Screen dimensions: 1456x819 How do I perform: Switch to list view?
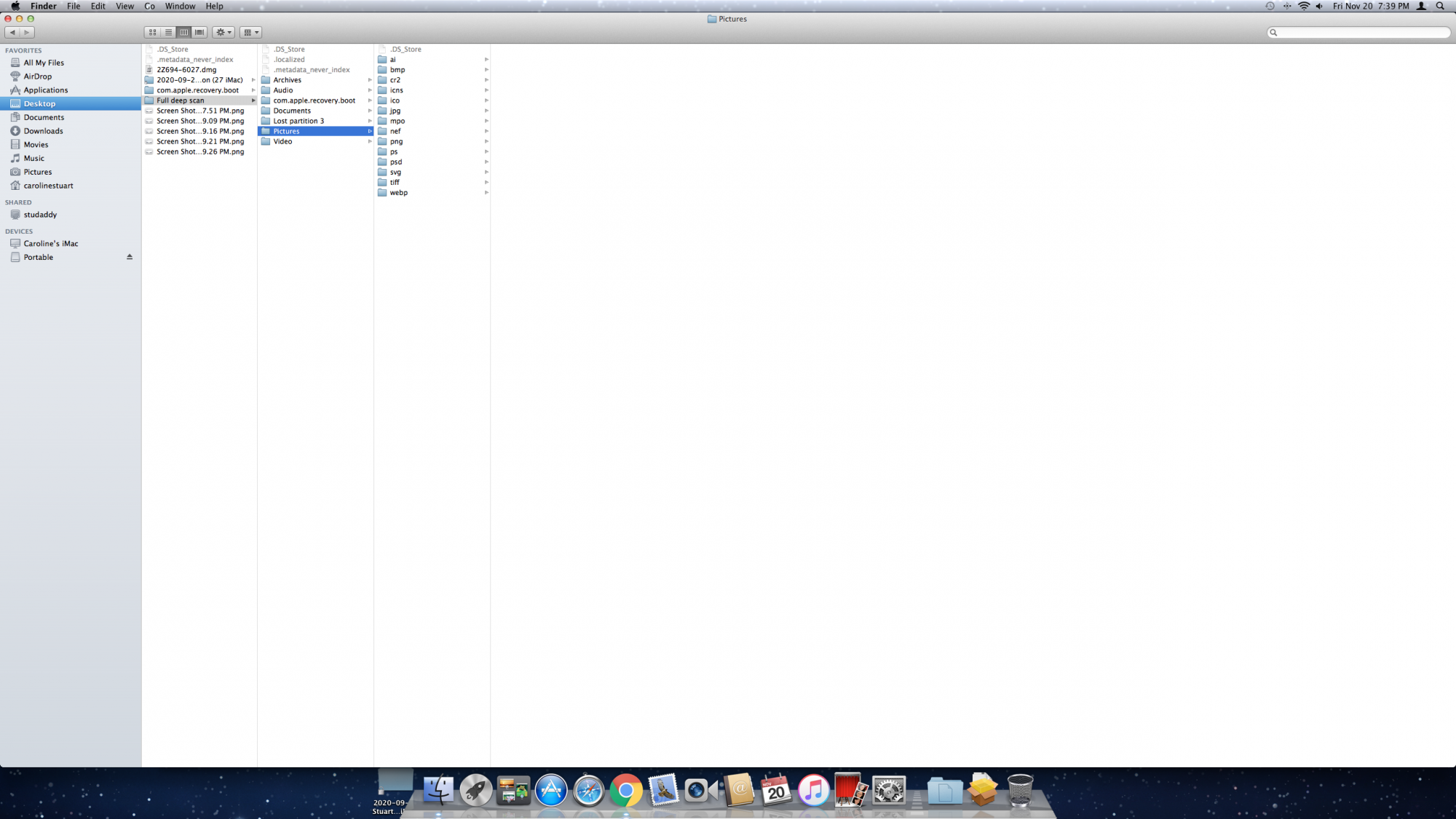[x=168, y=32]
